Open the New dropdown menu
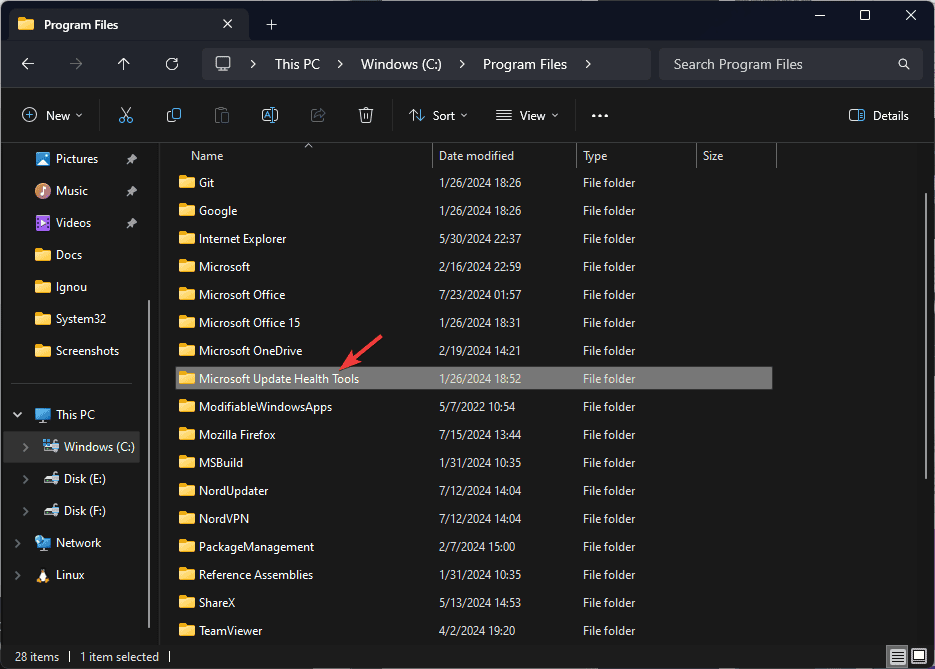Screen dimensions: 935x669 pos(52,116)
